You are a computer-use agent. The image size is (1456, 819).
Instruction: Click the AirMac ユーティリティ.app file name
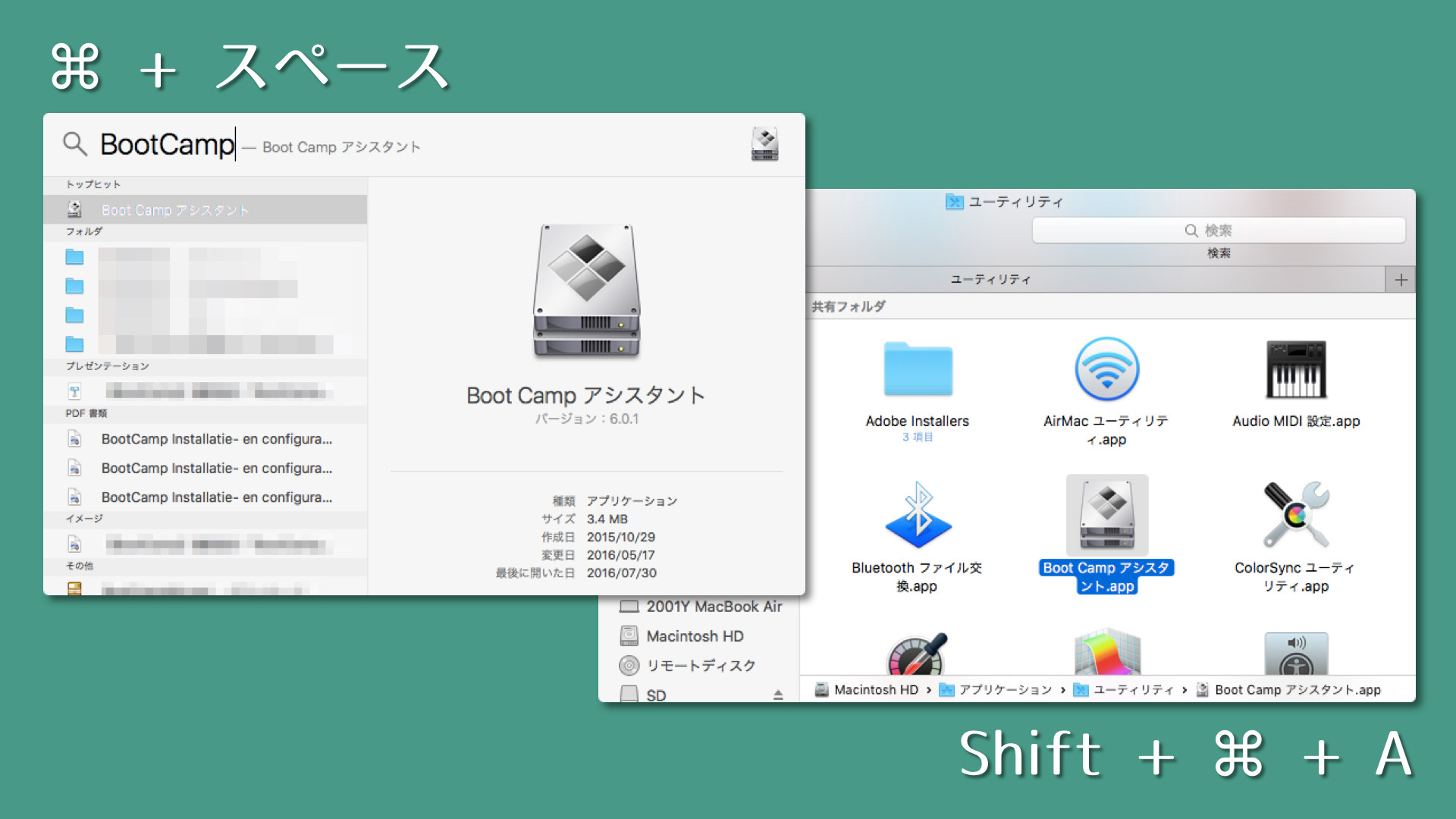tap(1106, 430)
